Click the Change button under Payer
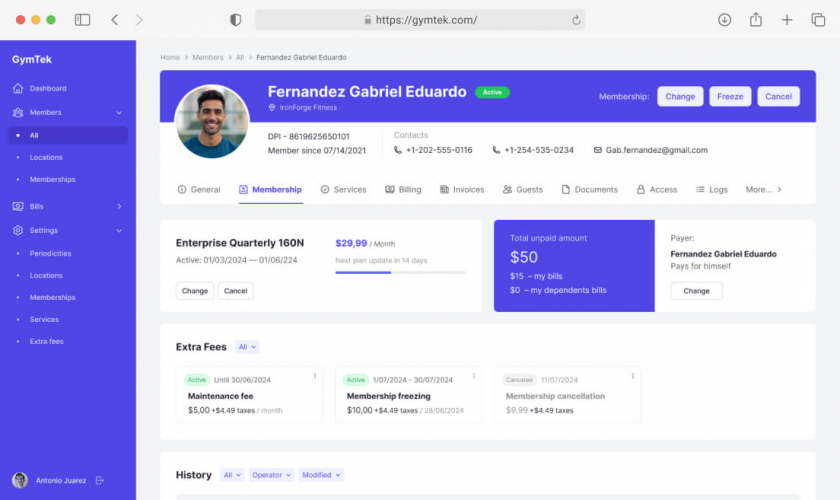Viewport: 840px width, 500px height. click(696, 291)
